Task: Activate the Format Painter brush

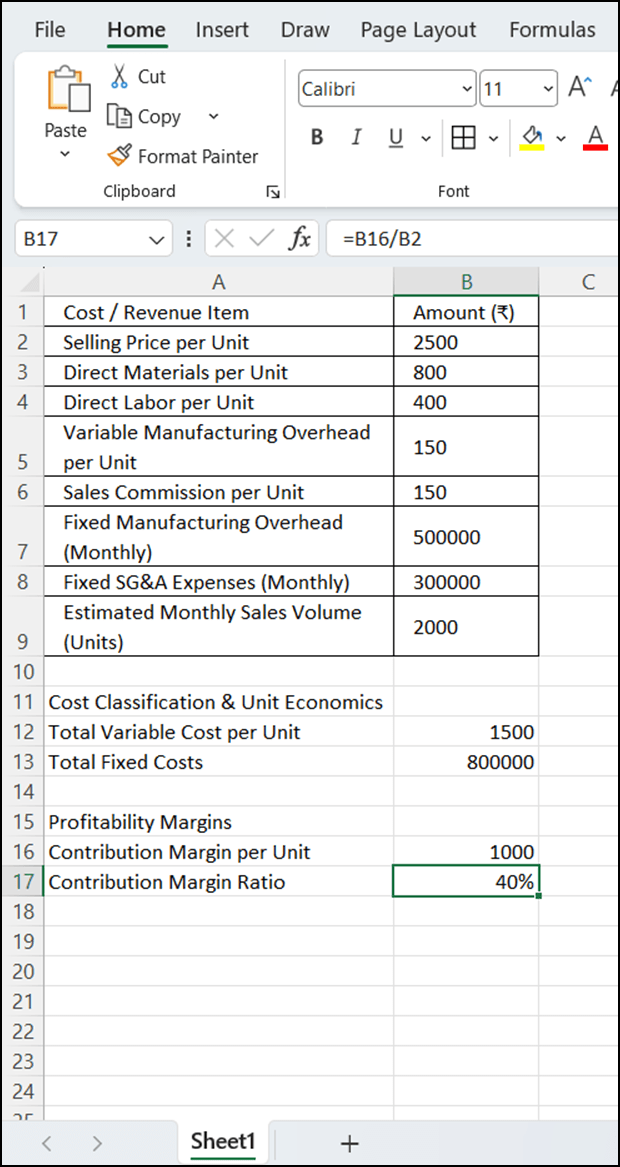Action: coord(119,156)
